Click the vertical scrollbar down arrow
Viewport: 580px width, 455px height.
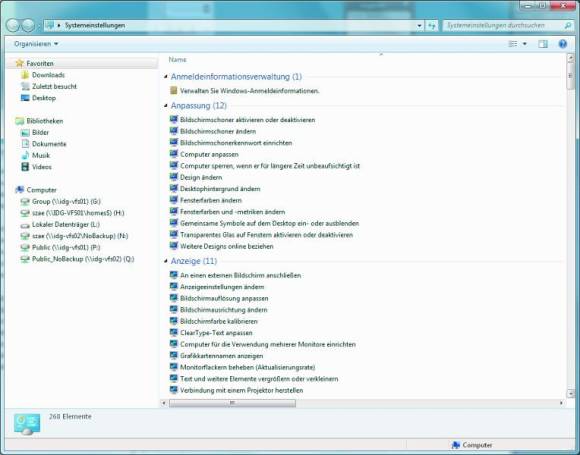click(570, 394)
